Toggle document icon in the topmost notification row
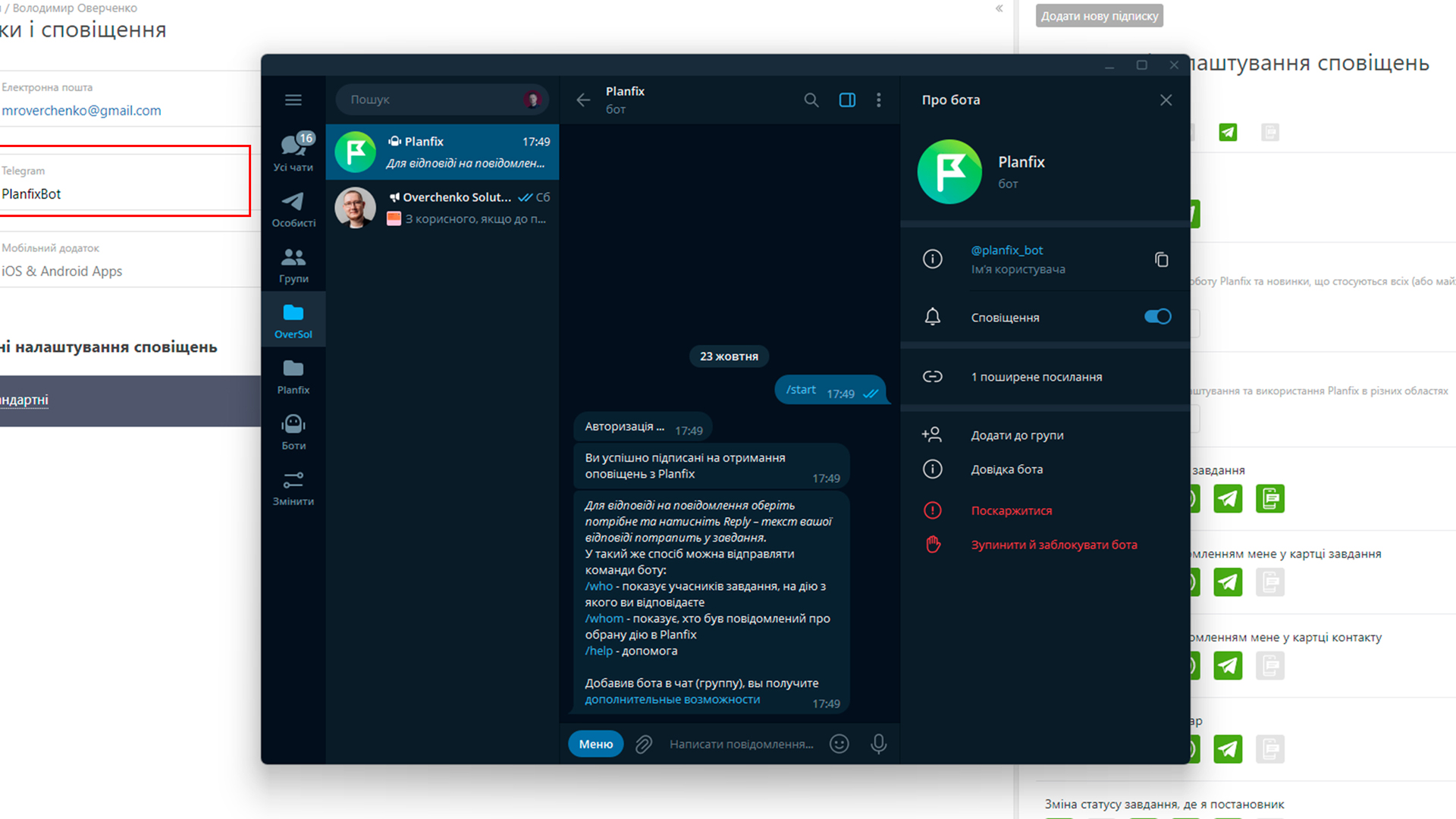 1270,133
